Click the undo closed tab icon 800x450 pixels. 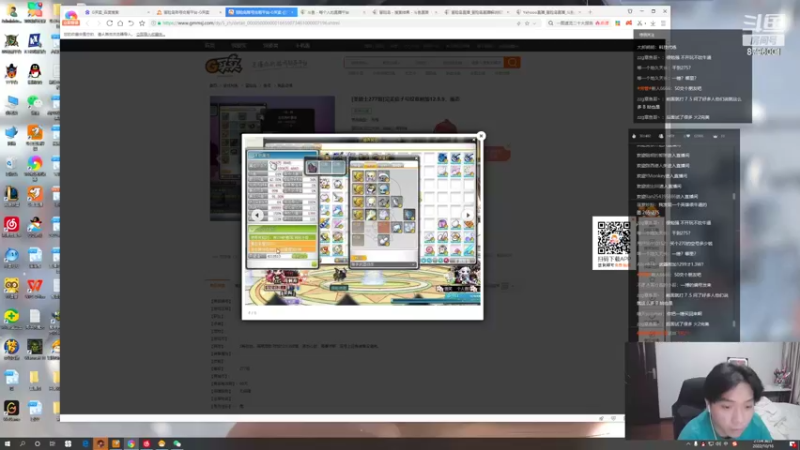tap(131, 23)
